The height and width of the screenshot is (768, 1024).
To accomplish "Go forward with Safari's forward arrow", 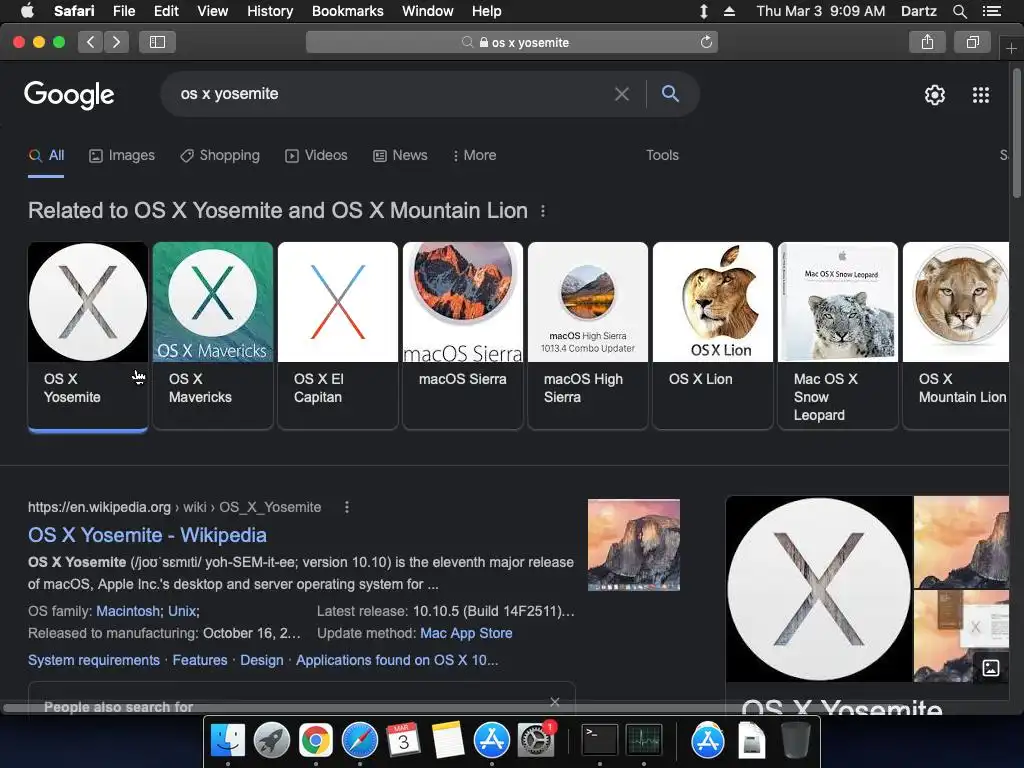I will 116,42.
